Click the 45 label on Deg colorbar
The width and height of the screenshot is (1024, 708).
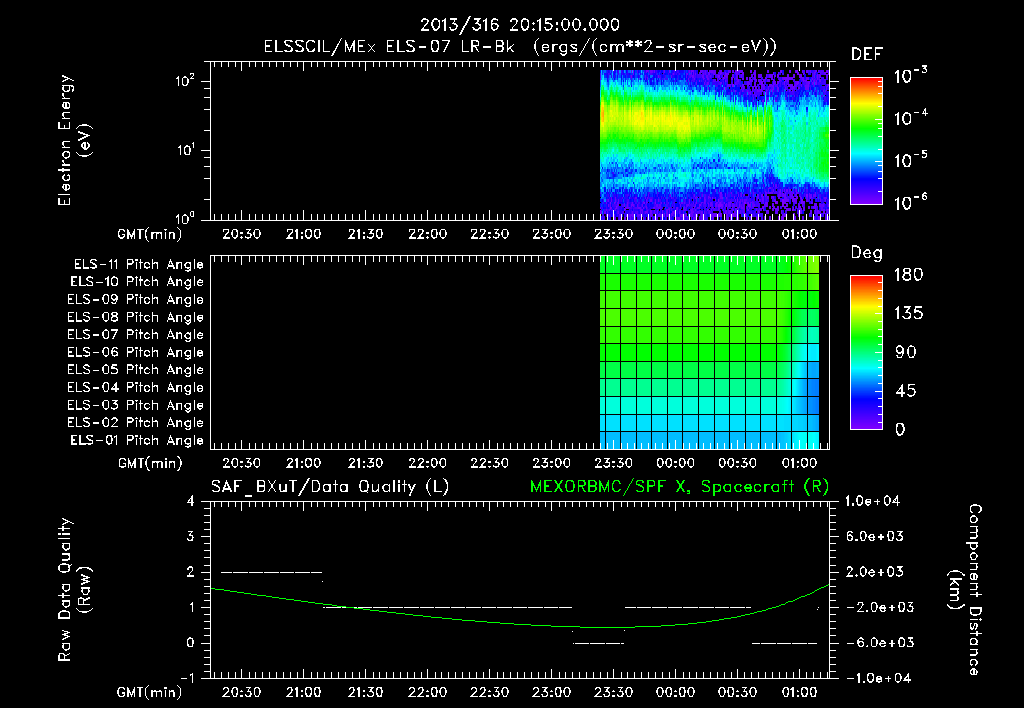(906, 391)
